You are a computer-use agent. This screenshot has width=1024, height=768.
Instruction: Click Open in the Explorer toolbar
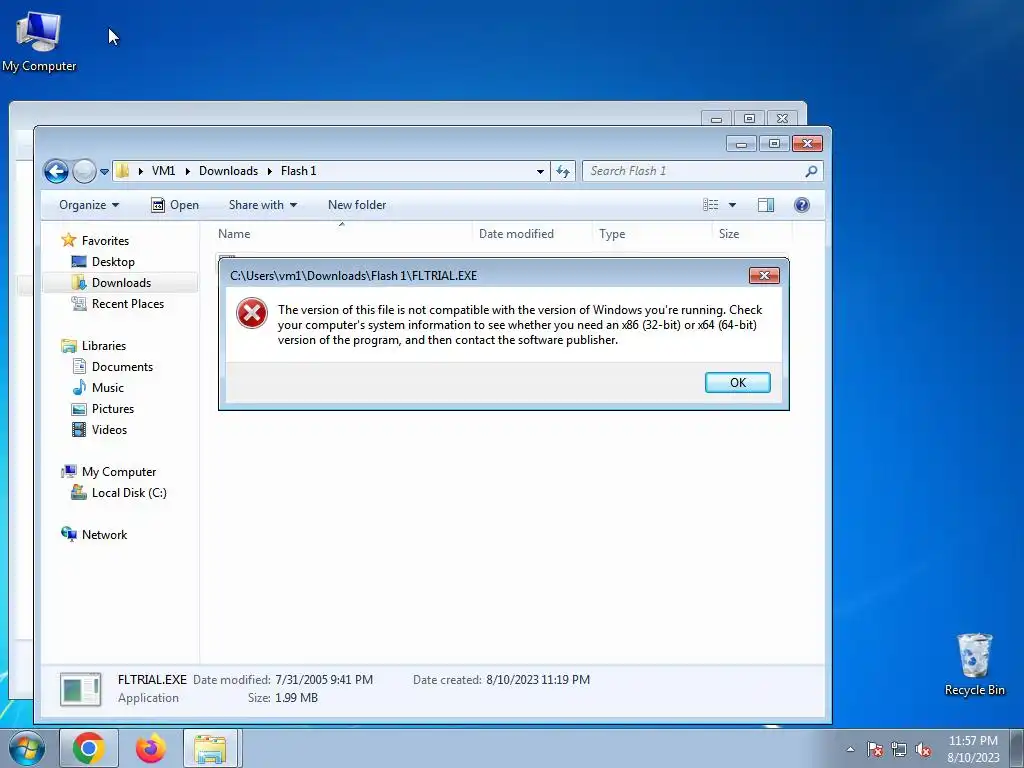tap(175, 205)
